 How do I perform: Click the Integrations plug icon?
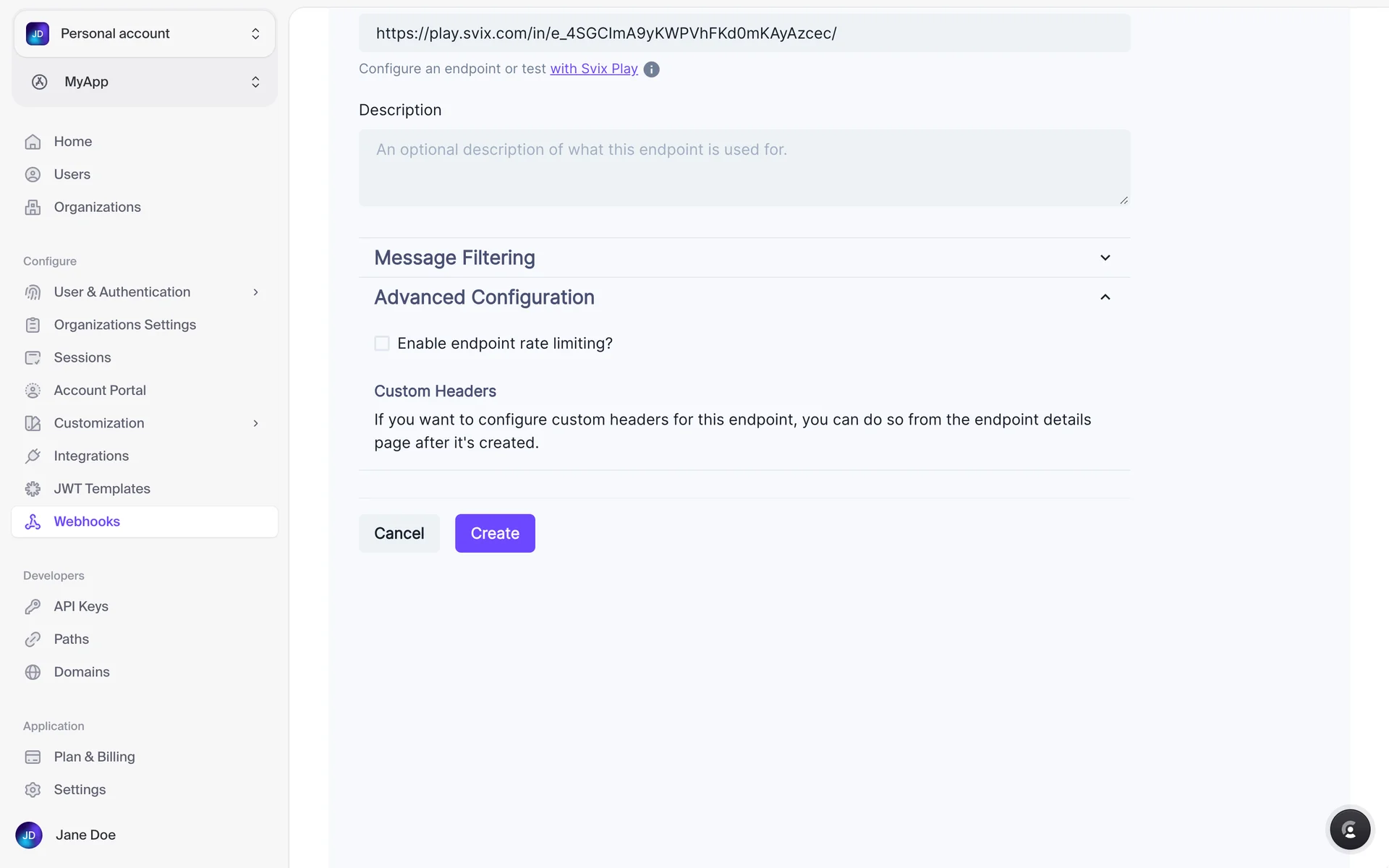click(x=33, y=456)
